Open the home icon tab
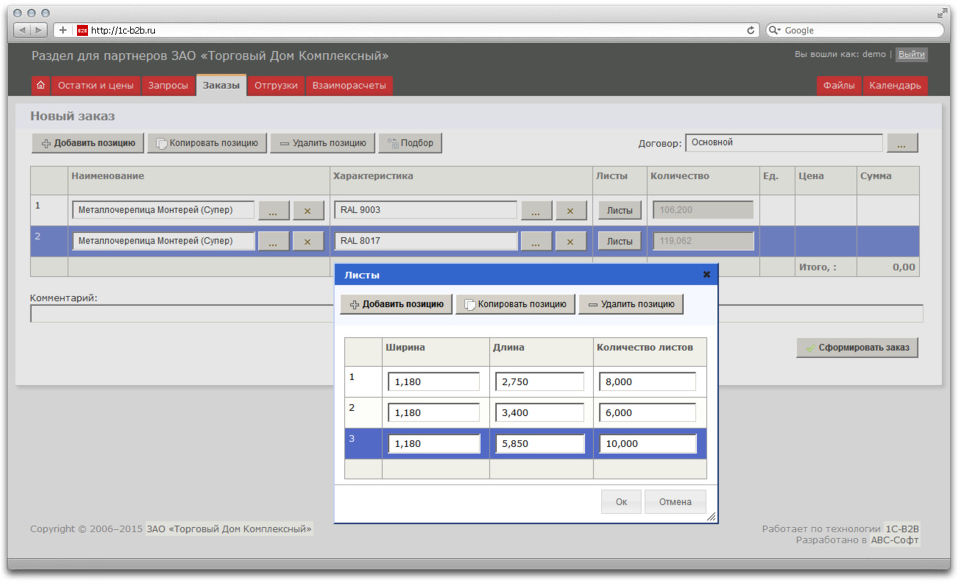 [40, 85]
